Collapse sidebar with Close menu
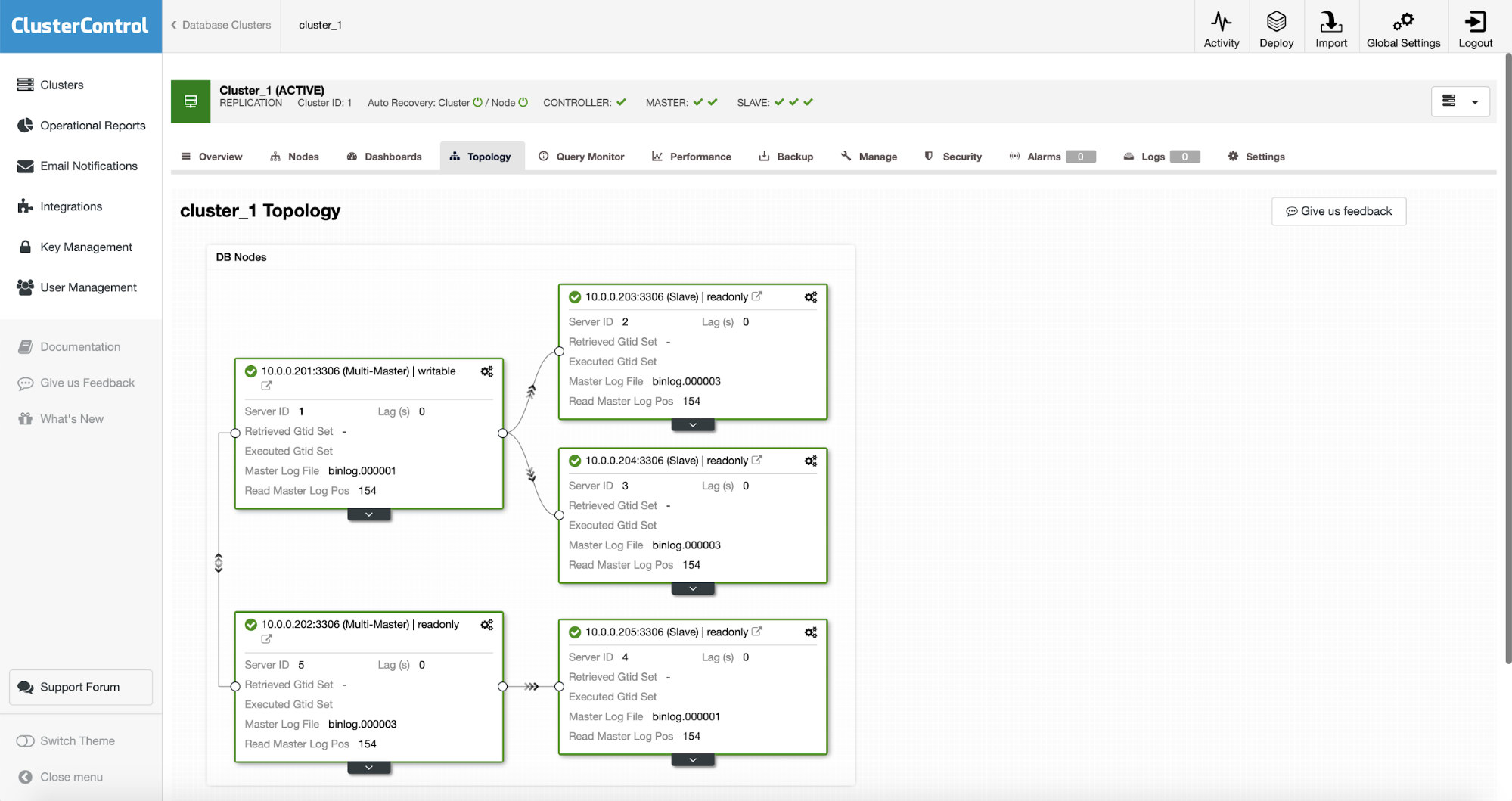The image size is (1512, 801). pyautogui.click(x=61, y=777)
